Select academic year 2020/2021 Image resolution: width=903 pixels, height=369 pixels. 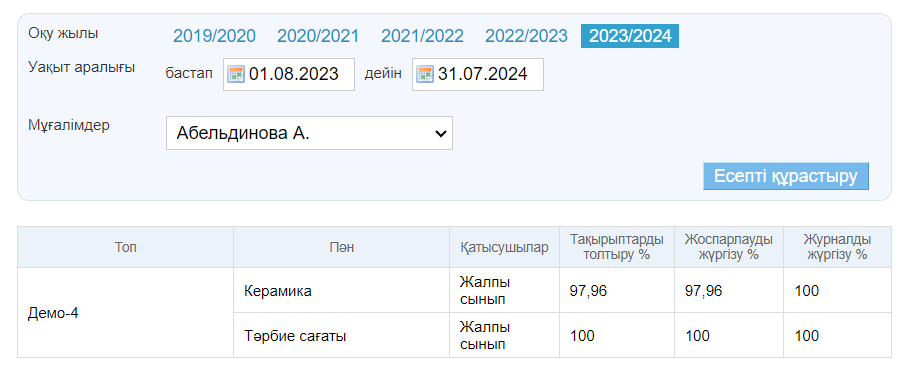click(x=318, y=36)
